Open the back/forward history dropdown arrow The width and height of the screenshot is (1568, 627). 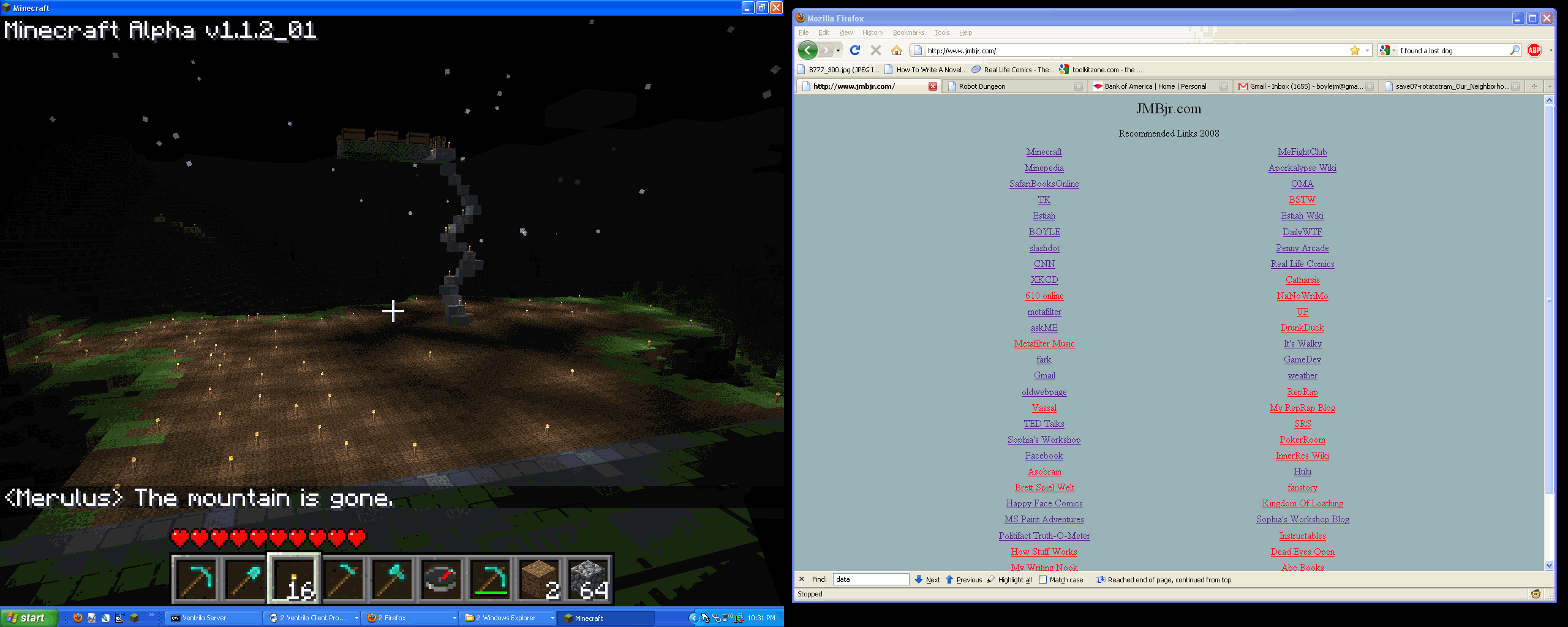click(838, 50)
